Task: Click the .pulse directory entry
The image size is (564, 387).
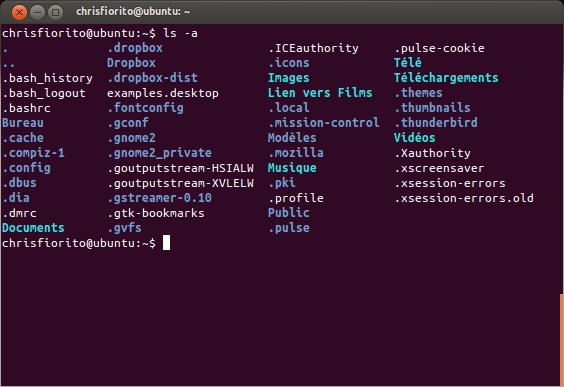Action: point(289,228)
